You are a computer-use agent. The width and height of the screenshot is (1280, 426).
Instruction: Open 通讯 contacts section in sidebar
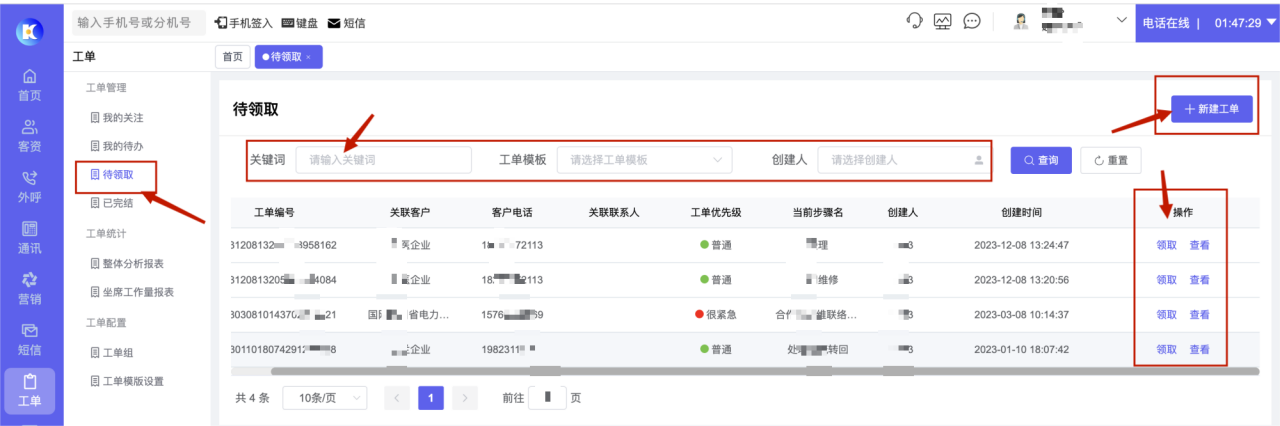coord(30,238)
